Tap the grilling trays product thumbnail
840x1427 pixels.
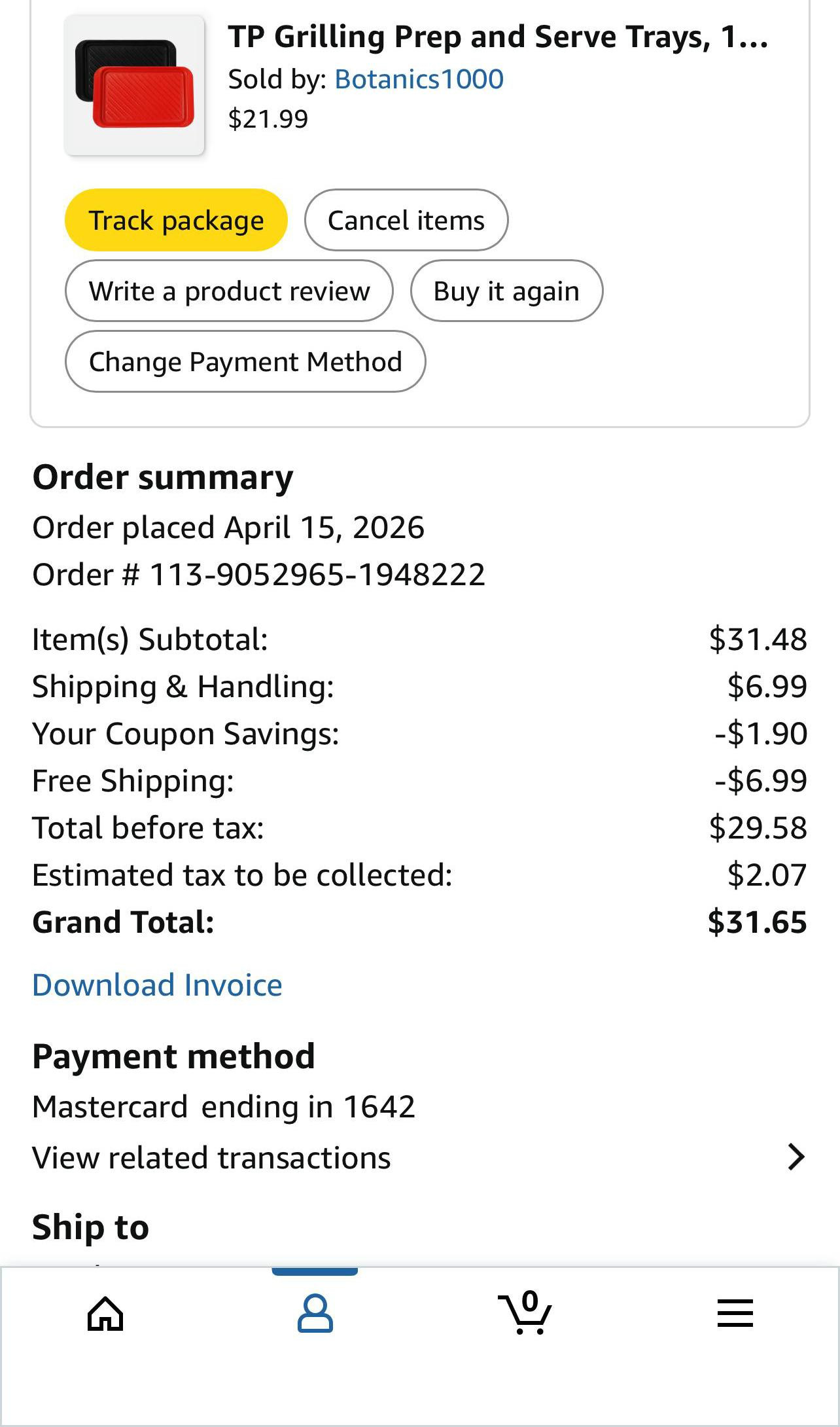click(x=134, y=86)
